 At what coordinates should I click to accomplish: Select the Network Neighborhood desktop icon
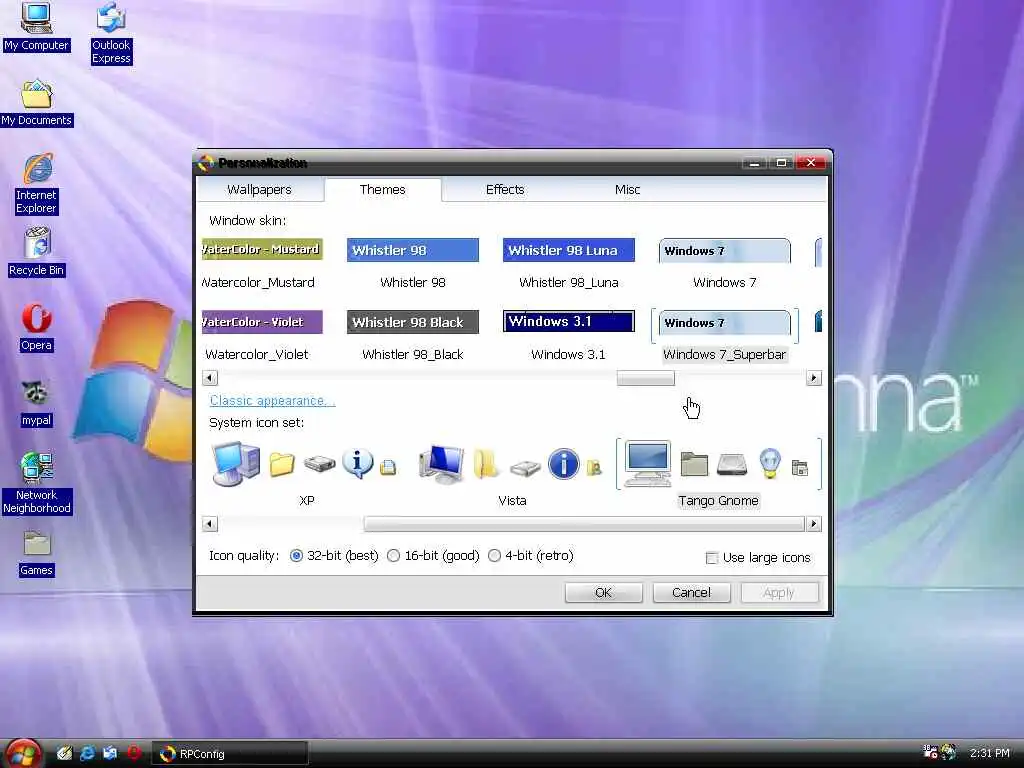pyautogui.click(x=37, y=483)
